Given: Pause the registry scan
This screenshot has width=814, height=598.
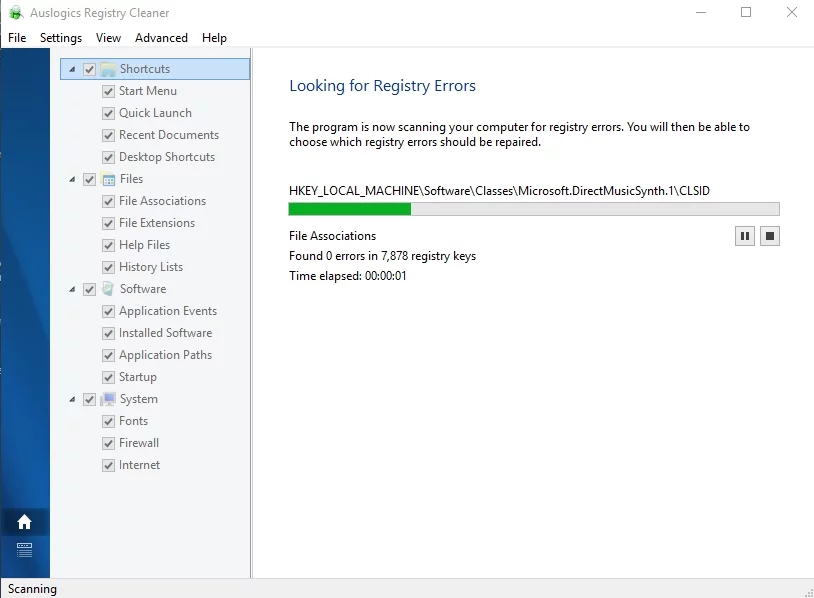Looking at the screenshot, I should [744, 236].
